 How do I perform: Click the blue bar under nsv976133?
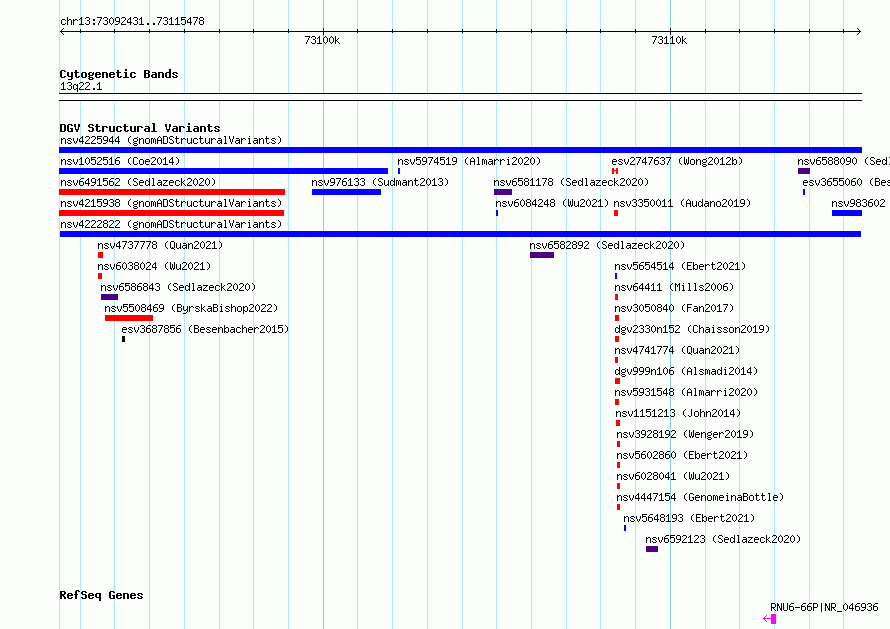tap(346, 192)
